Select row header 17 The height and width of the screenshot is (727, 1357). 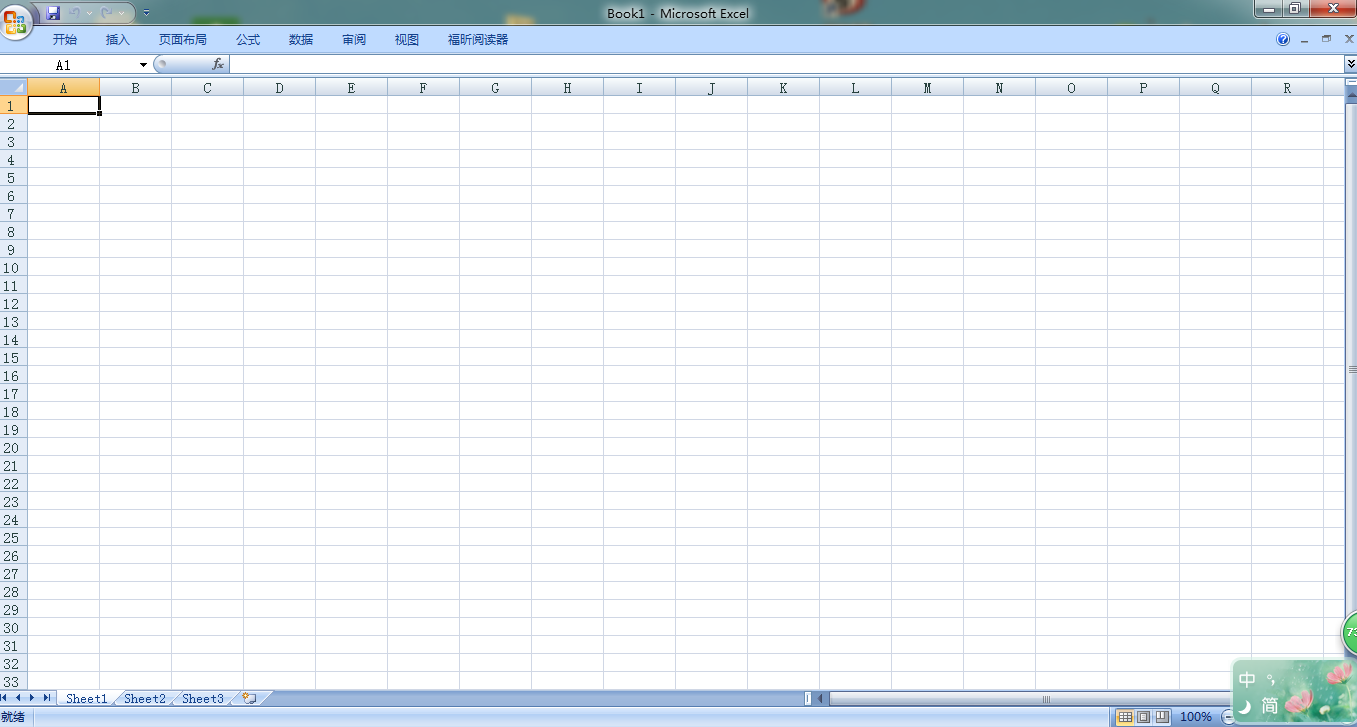13,393
